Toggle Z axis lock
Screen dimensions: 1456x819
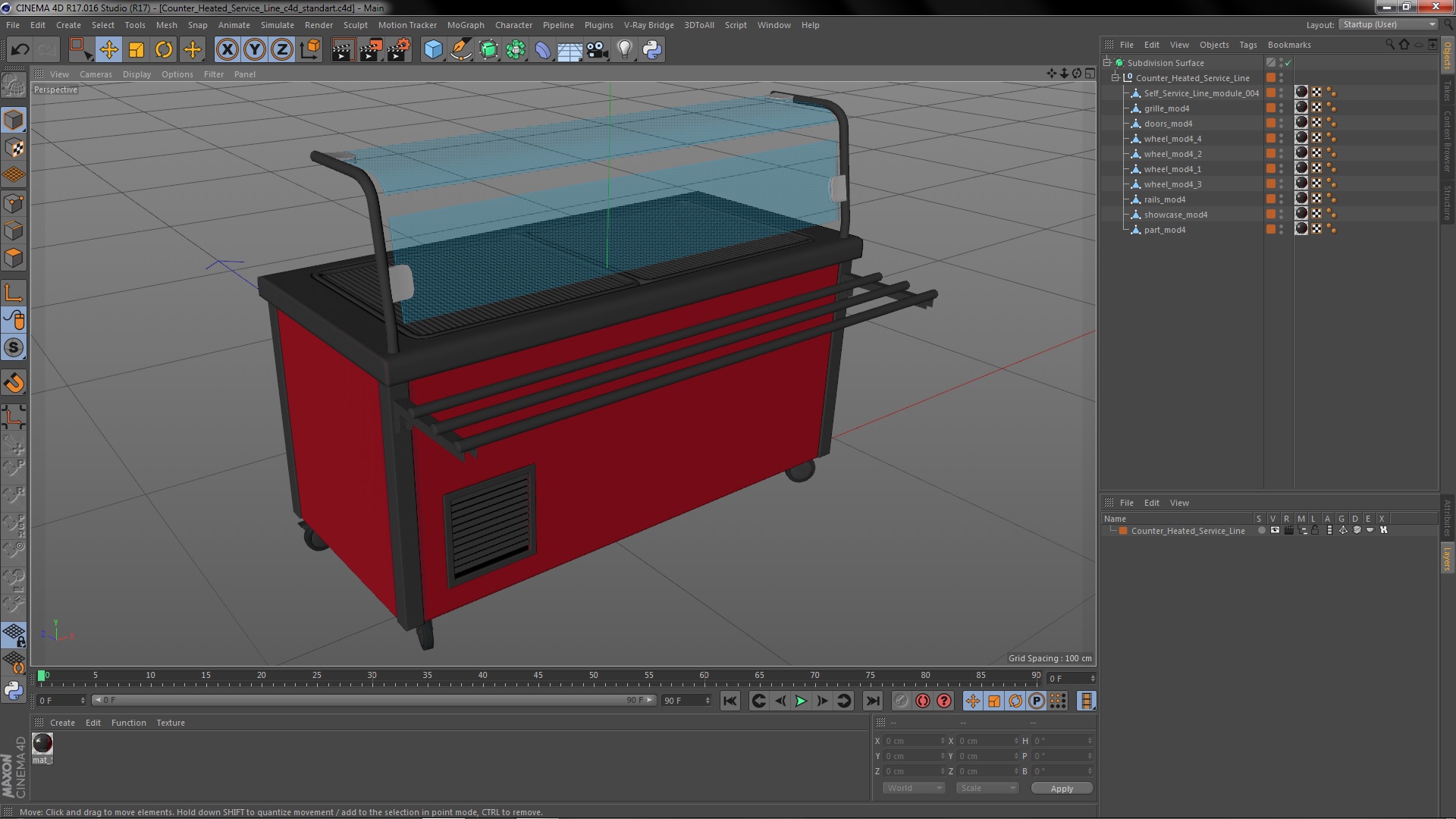click(x=282, y=50)
